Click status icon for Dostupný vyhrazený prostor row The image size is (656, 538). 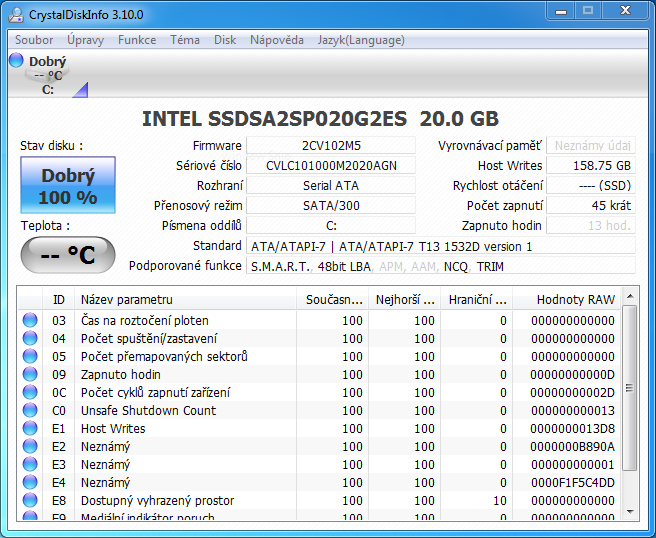pyautogui.click(x=30, y=501)
